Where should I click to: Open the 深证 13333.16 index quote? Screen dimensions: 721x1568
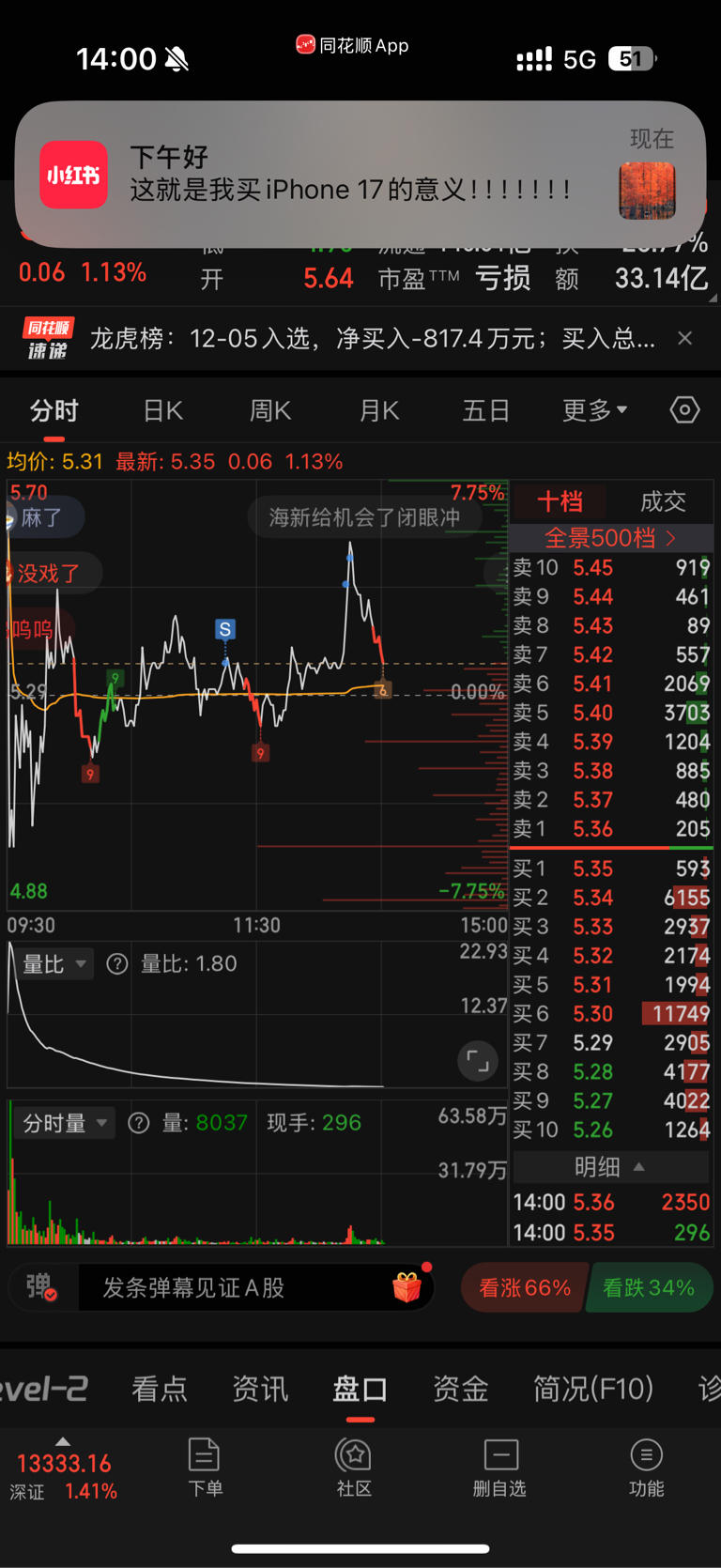pyautogui.click(x=64, y=1477)
